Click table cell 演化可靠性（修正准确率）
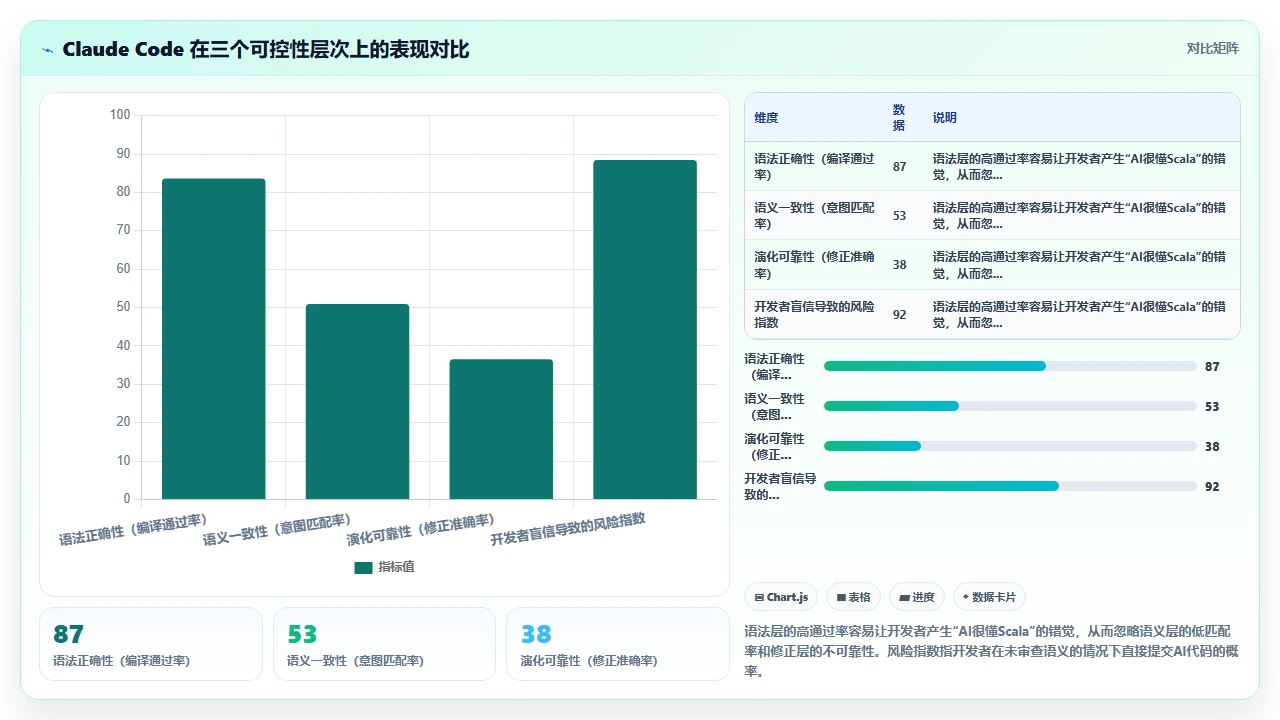 coord(814,265)
